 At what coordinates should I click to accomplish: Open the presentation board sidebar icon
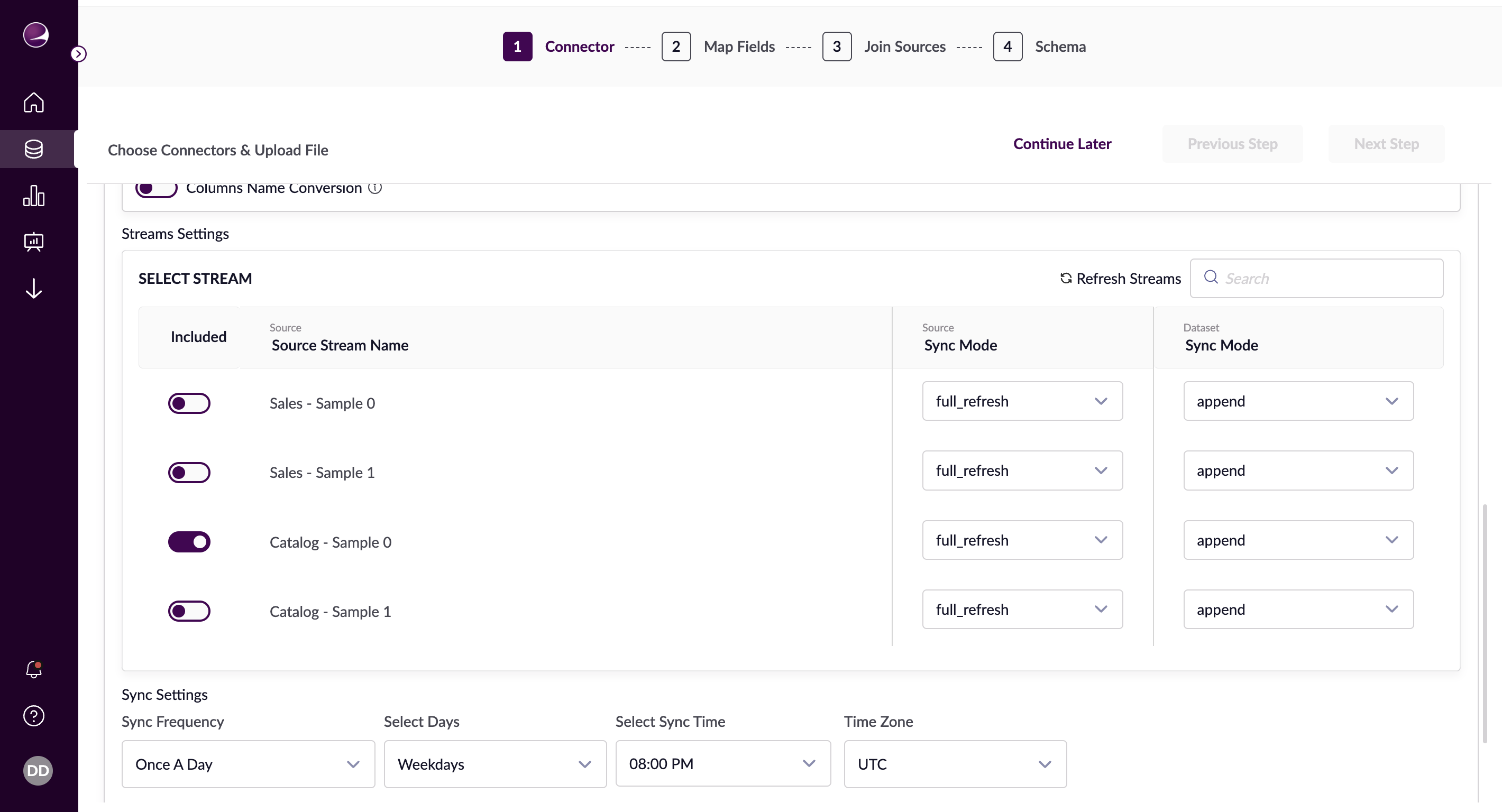pos(34,241)
